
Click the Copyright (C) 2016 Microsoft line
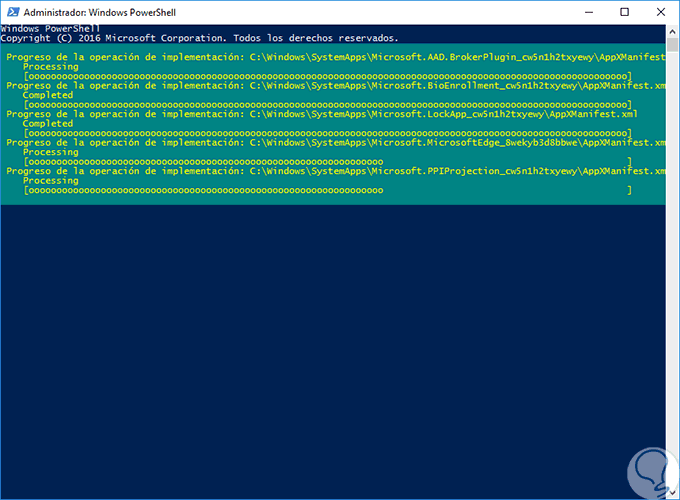click(199, 38)
